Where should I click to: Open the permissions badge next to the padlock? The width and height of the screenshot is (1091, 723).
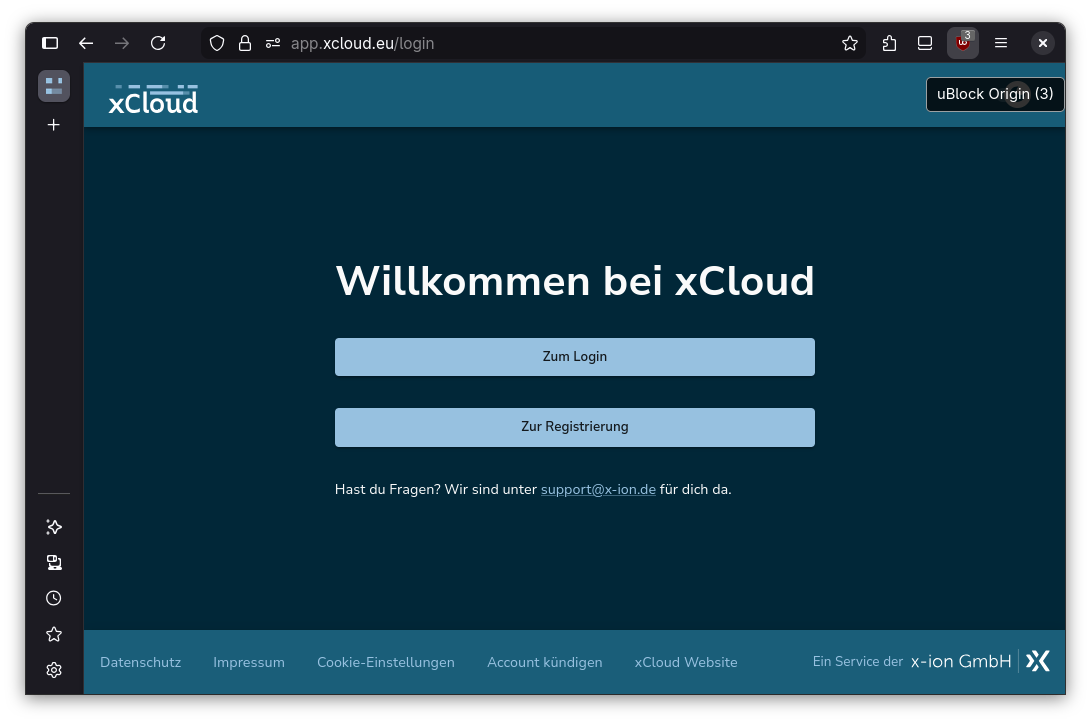tap(272, 43)
